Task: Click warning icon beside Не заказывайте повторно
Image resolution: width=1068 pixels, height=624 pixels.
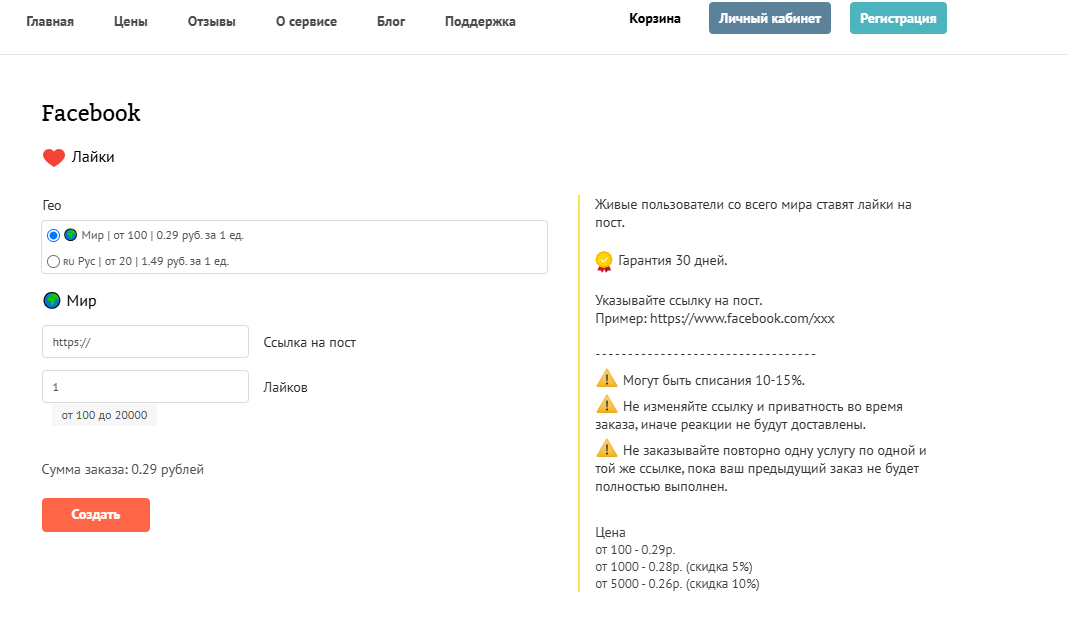Action: 606,448
